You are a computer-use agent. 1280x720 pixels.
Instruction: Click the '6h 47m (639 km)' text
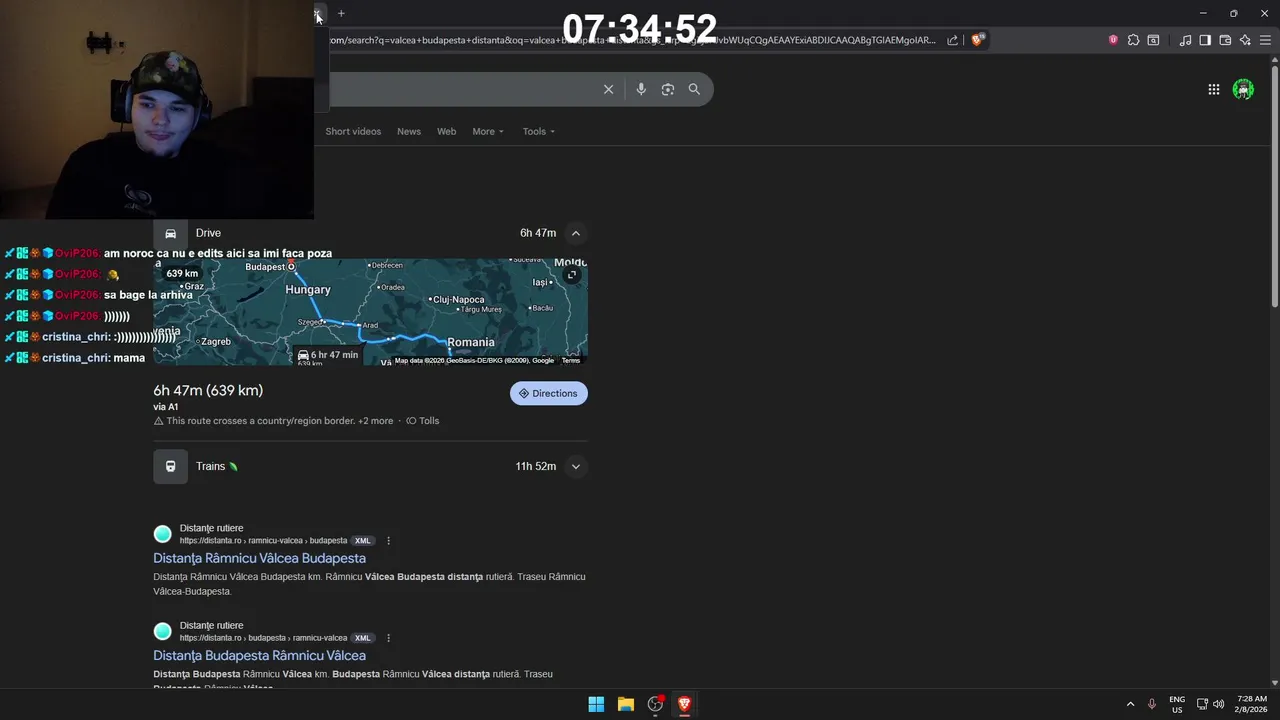(208, 390)
